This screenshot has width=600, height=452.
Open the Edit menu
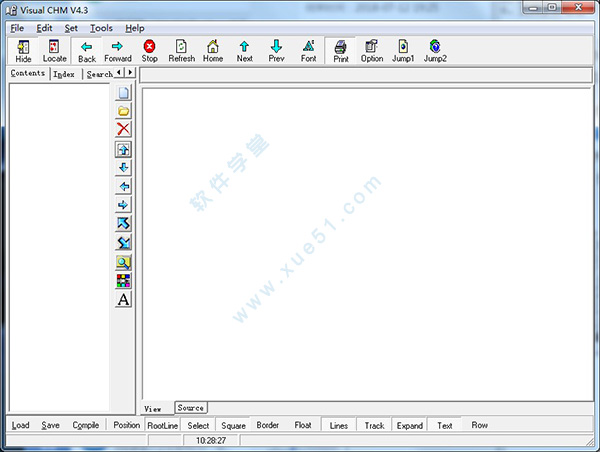[x=44, y=28]
